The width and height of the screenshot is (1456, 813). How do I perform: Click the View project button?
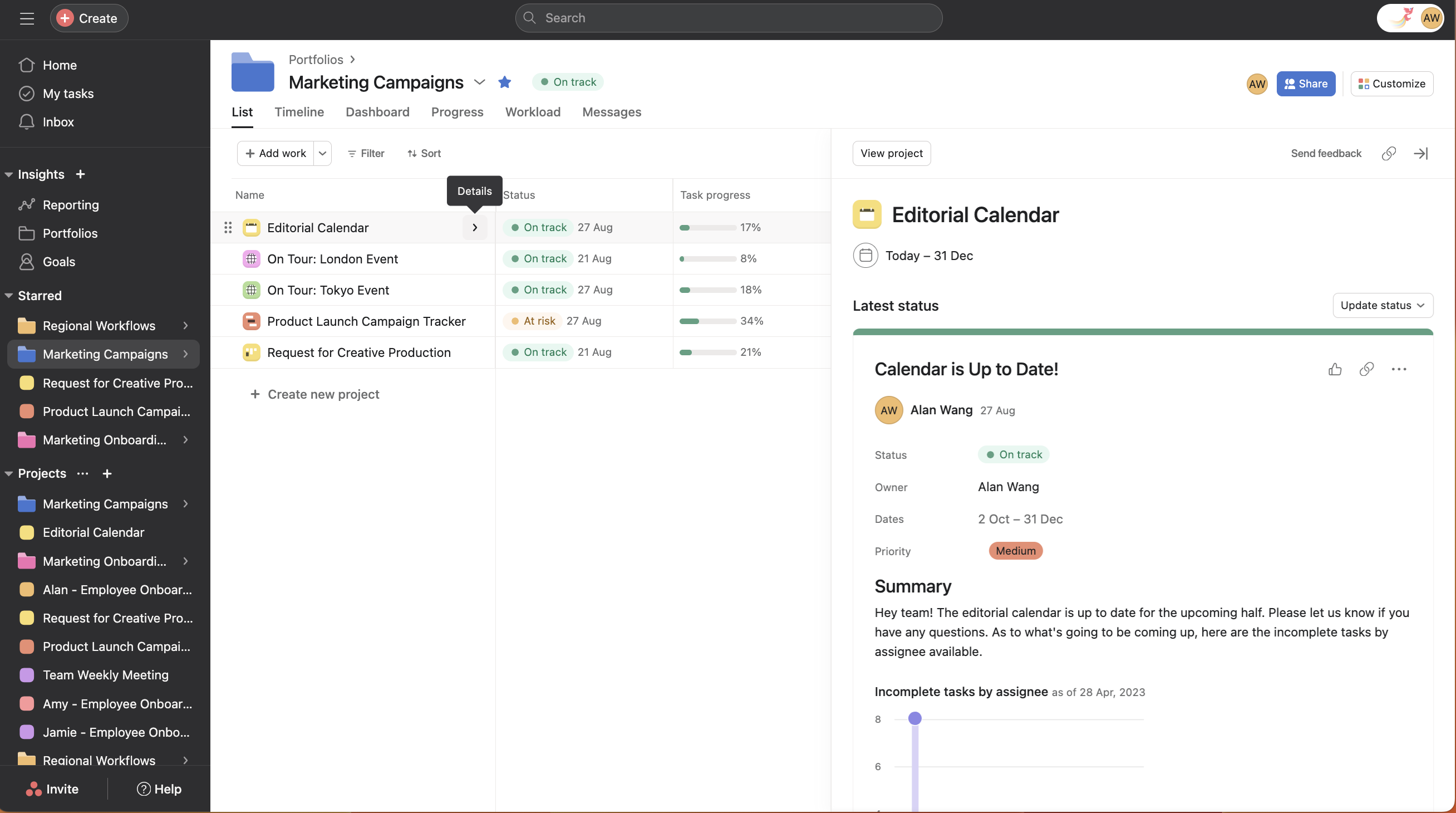891,153
